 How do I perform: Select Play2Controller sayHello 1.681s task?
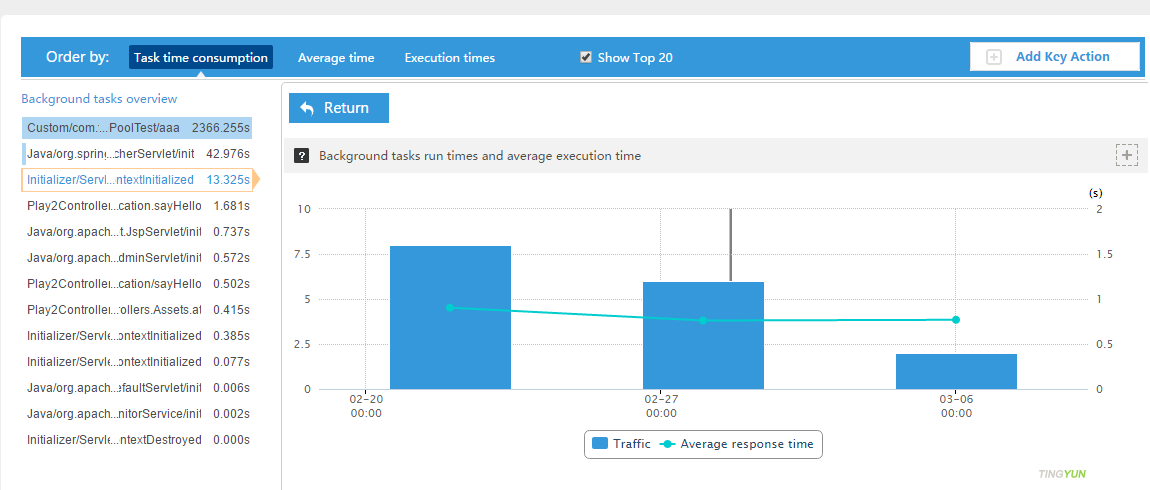click(x=137, y=206)
